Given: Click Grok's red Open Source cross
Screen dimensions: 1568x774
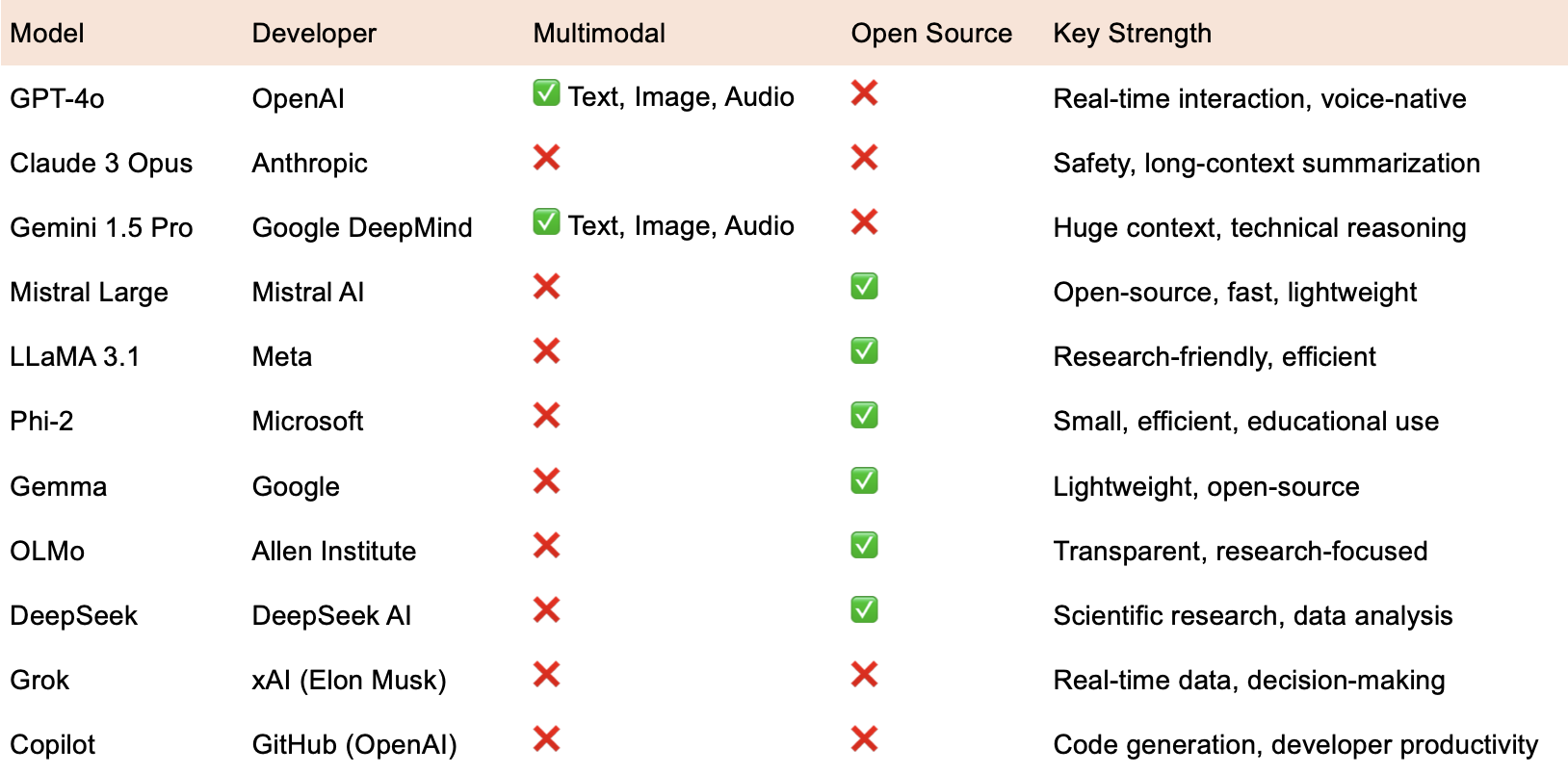Looking at the screenshot, I should point(864,675).
